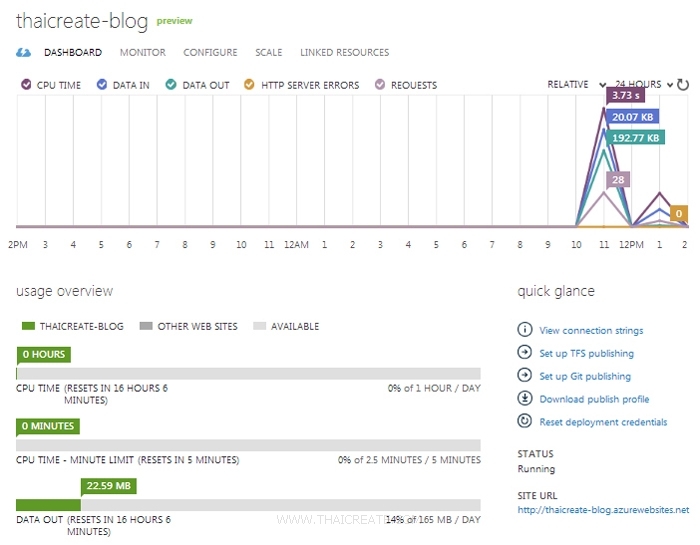700x545 pixels.
Task: Click the arrow icon beside Set up Git publishing
Action: coord(525,375)
